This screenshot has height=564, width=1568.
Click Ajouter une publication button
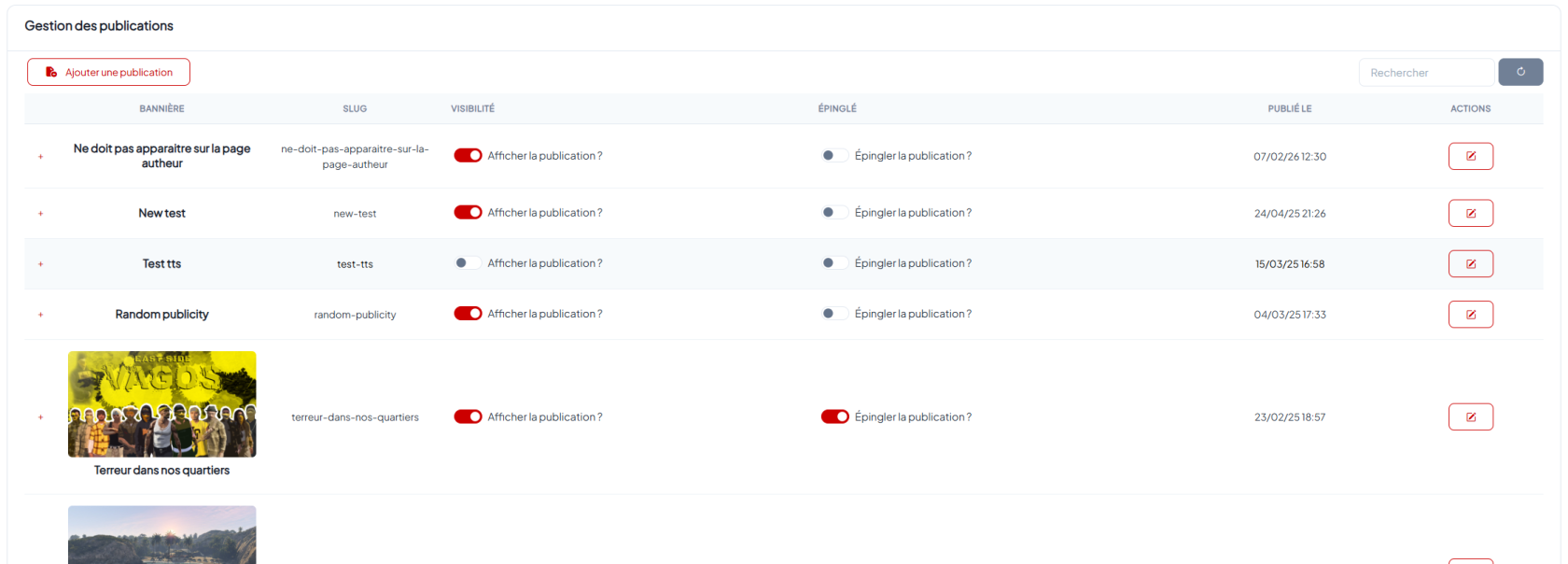tap(108, 72)
